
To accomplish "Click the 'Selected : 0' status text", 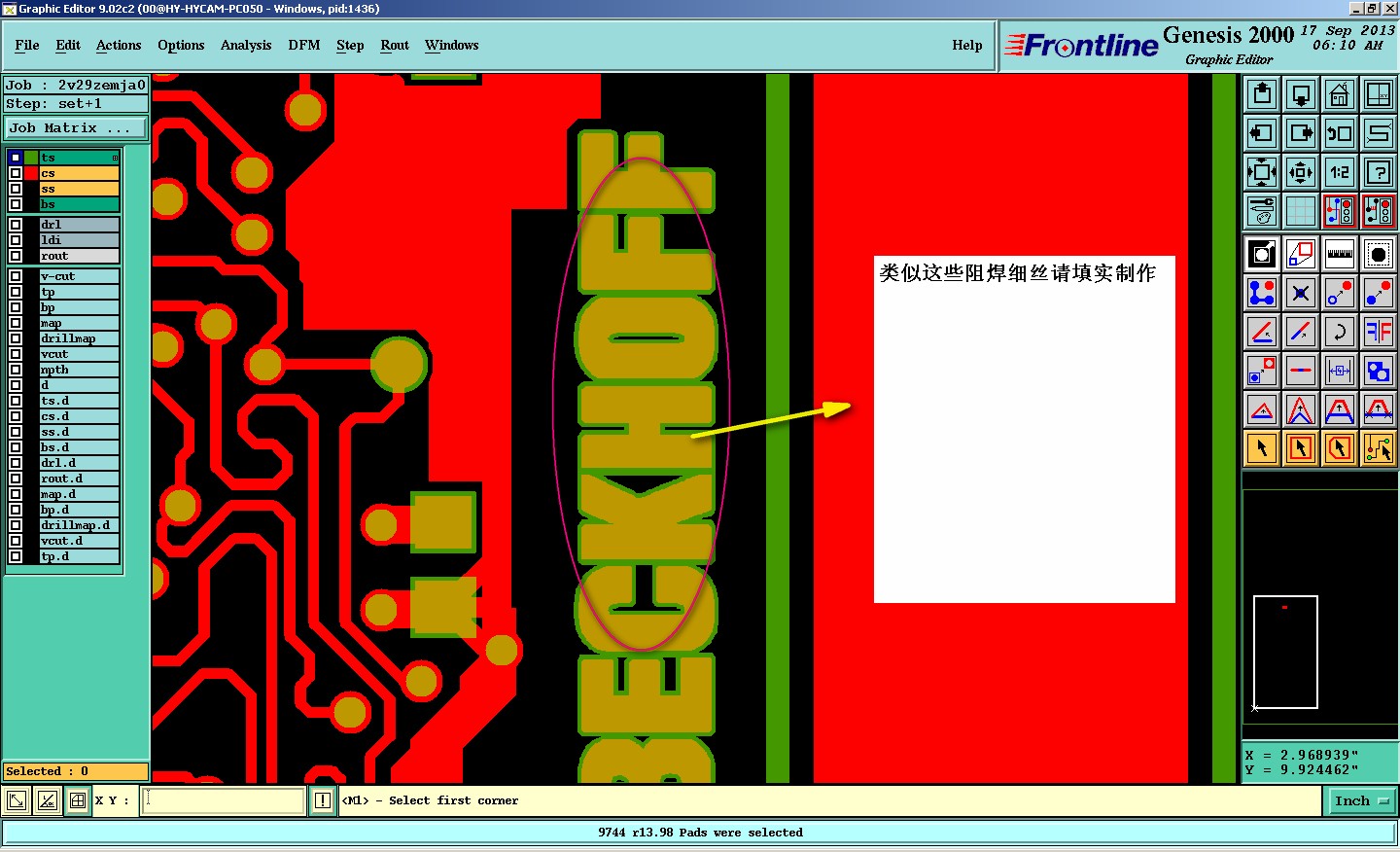I will click(47, 771).
